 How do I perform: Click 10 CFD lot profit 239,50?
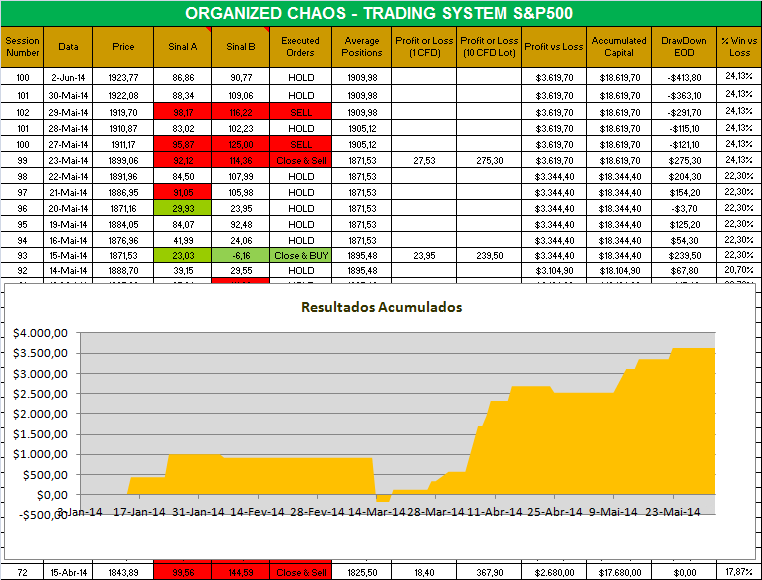pos(489,255)
